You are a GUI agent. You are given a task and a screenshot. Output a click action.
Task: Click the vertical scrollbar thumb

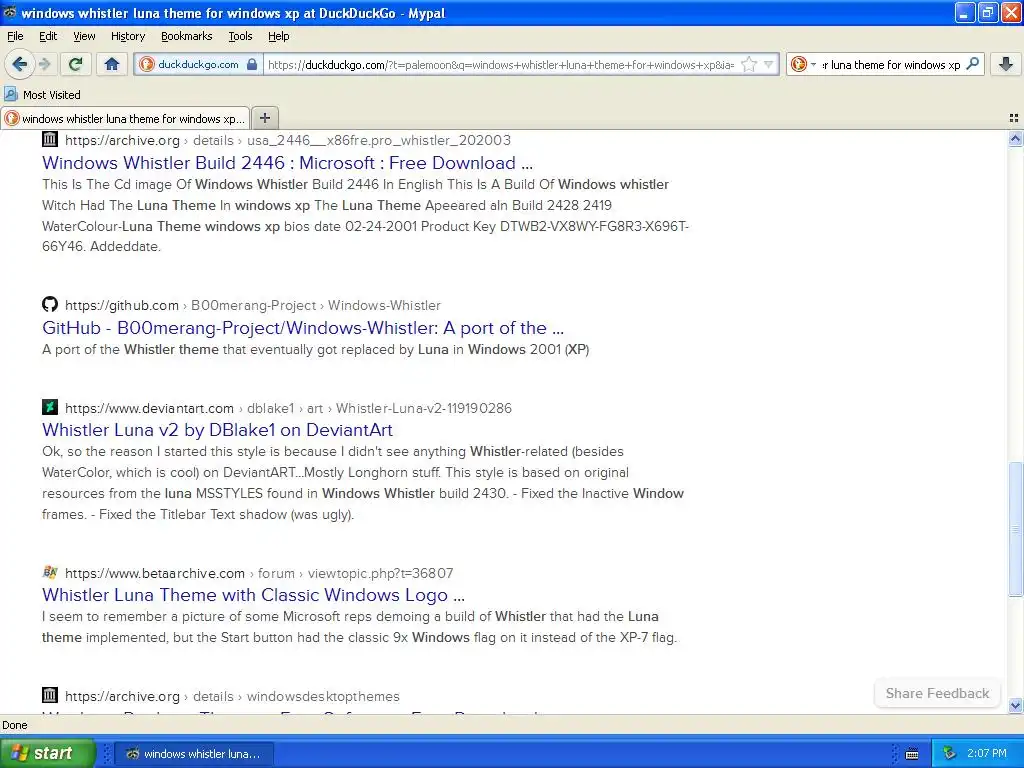pyautogui.click(x=1015, y=529)
